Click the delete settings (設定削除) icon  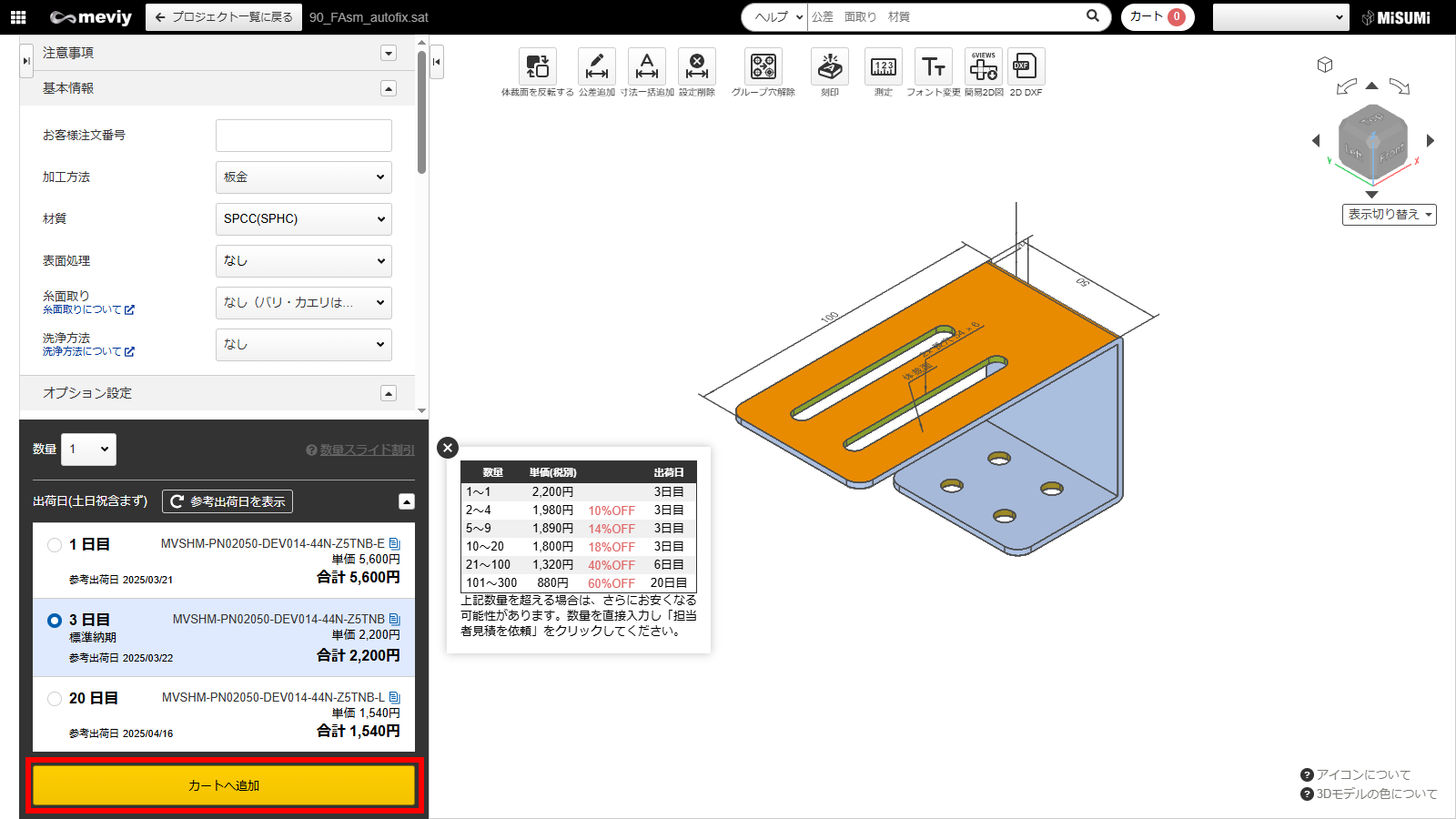[697, 67]
